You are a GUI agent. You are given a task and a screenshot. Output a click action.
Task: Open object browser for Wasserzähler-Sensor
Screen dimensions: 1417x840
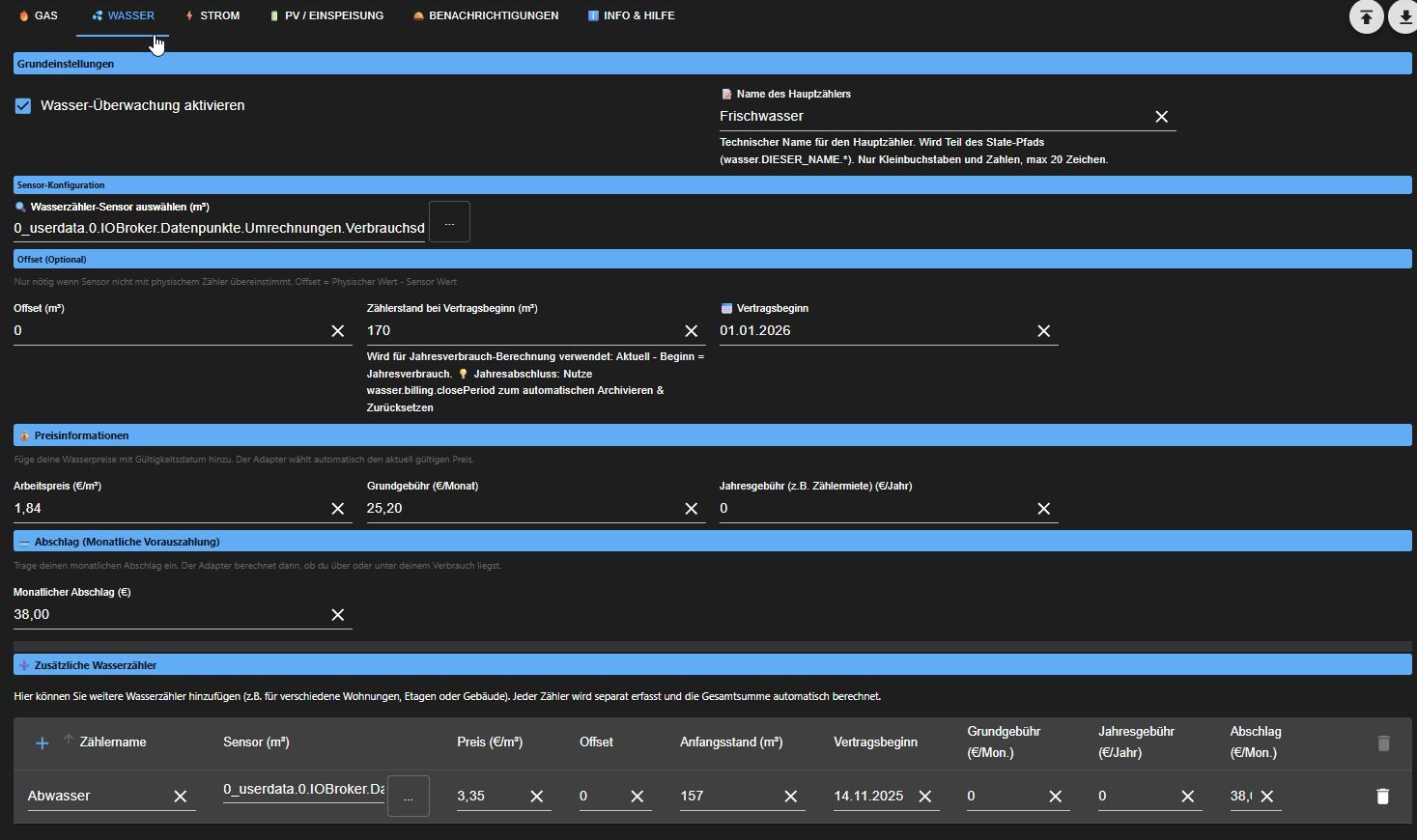click(449, 222)
